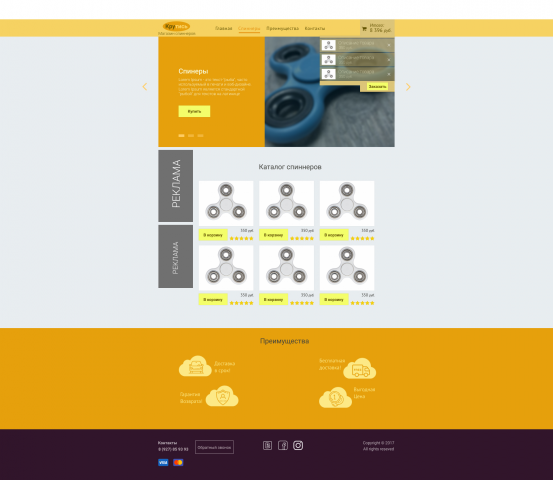Advance slider with right arrow
The image size is (553, 480).
[x=408, y=87]
